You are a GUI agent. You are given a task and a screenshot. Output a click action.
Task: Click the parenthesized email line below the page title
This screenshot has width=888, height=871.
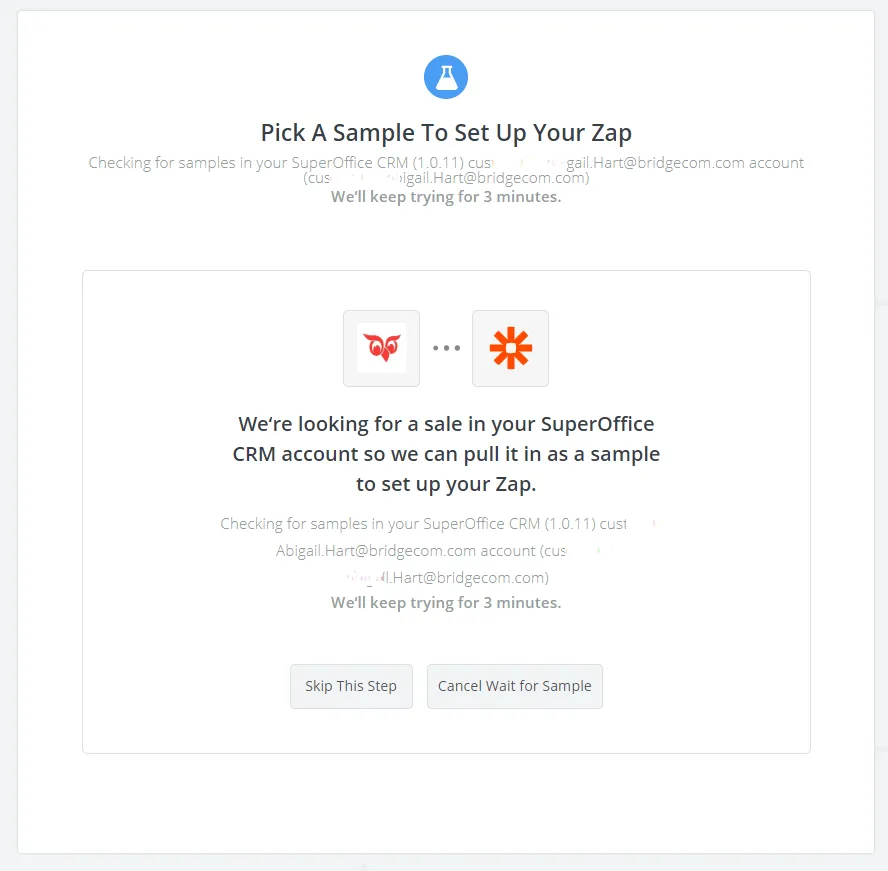(x=446, y=179)
